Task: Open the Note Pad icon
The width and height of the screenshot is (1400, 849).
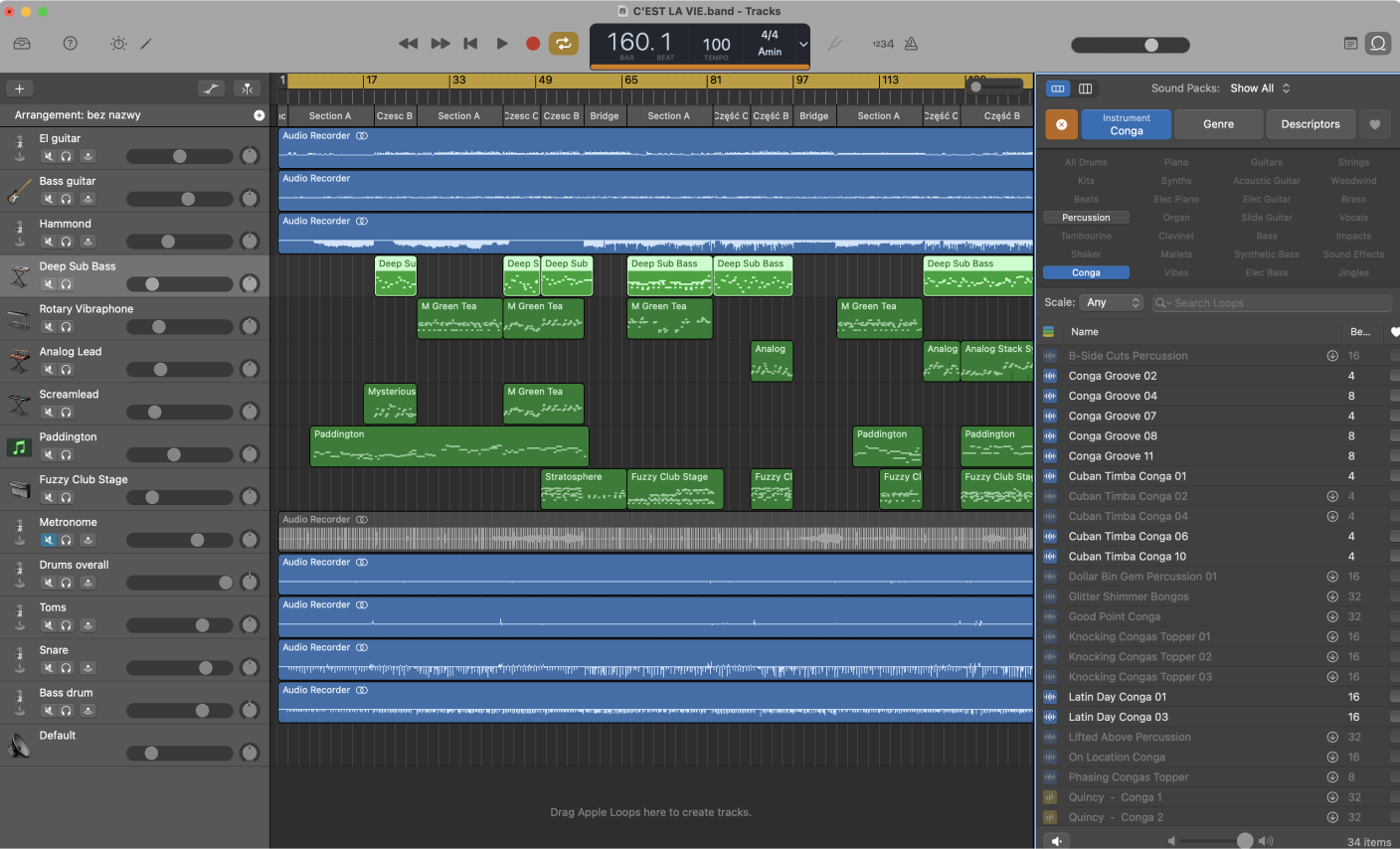Action: [1350, 44]
